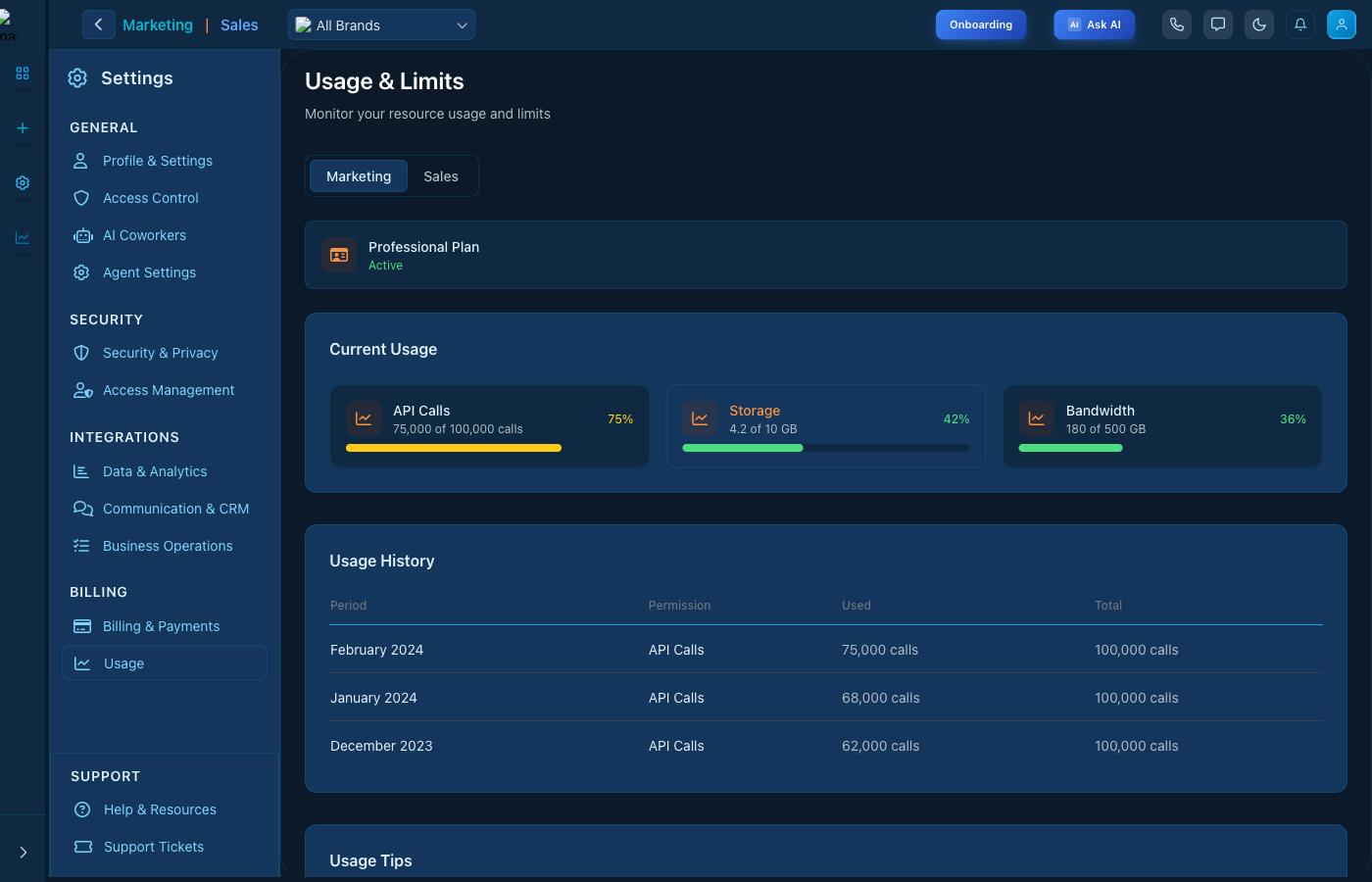Open the All Brands dropdown
The height and width of the screenshot is (882, 1372).
pos(382,24)
